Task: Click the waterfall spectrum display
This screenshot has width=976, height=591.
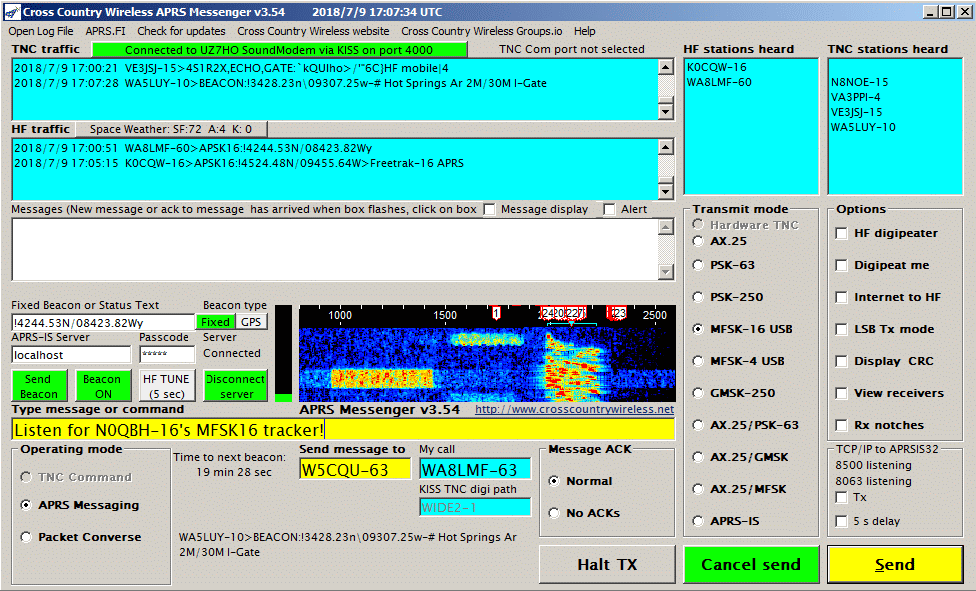Action: [487, 353]
